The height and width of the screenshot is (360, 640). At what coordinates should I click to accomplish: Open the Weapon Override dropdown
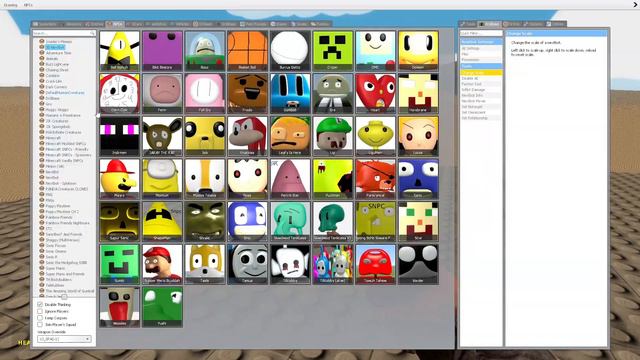point(64,339)
